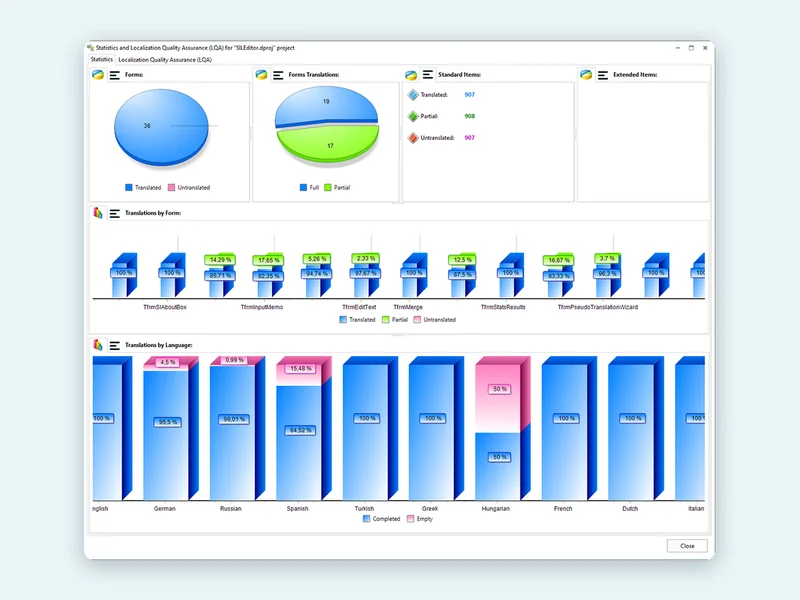This screenshot has height=600, width=800.
Task: Click the 97,67 % blue bar label
Action: [365, 273]
